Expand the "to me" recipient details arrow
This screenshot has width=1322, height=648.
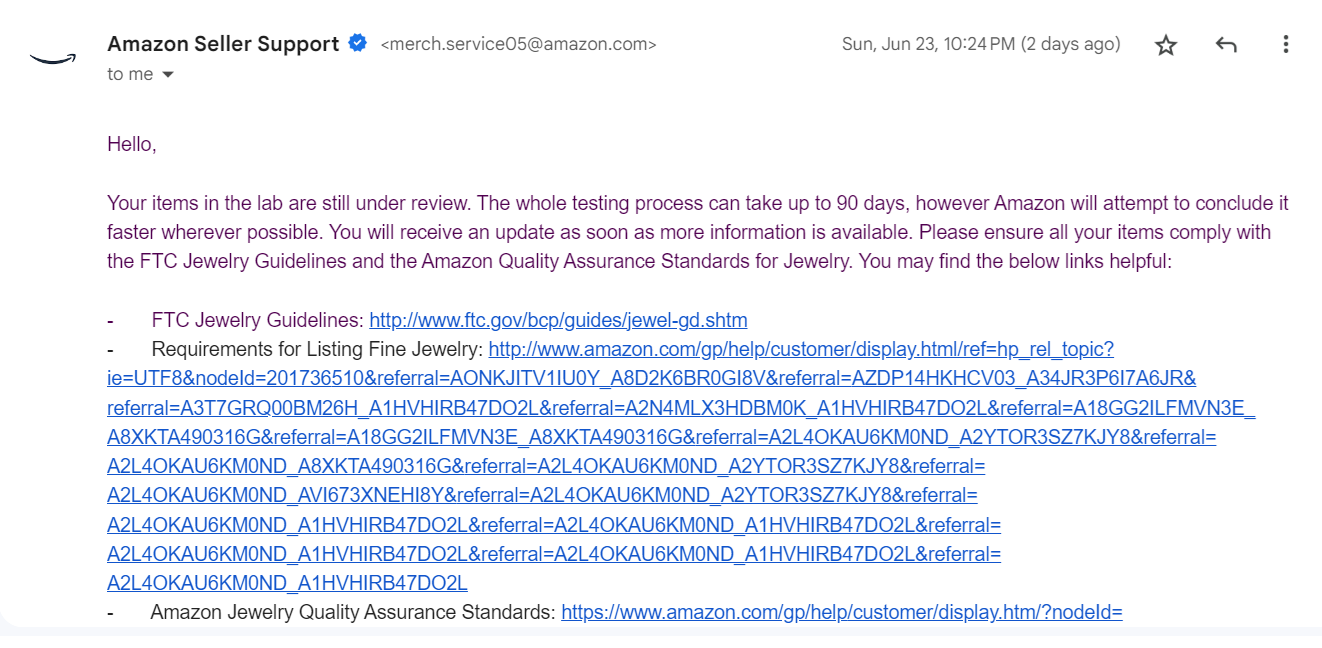[x=167, y=75]
